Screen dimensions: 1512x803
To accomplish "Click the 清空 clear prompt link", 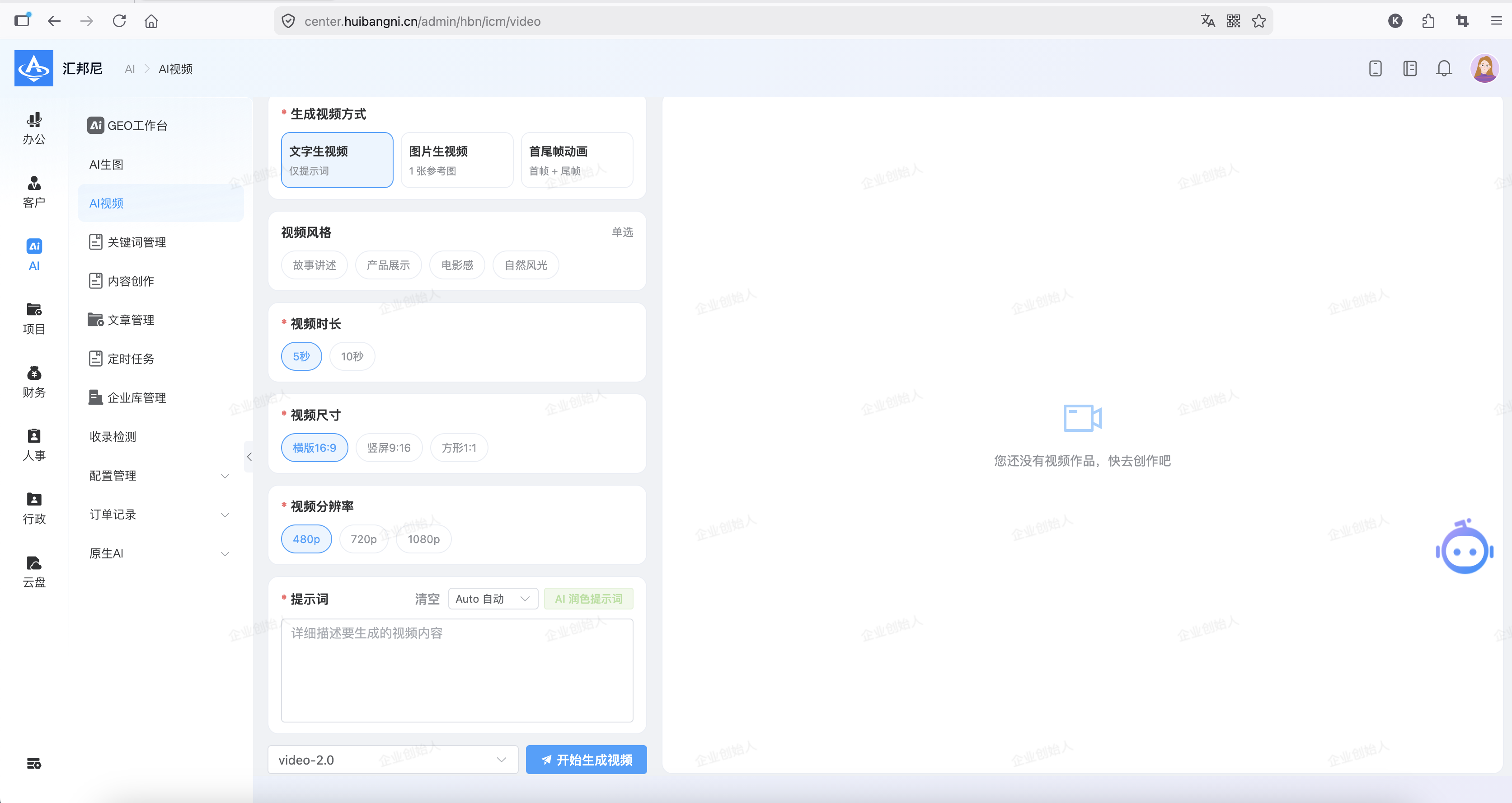I will [427, 599].
